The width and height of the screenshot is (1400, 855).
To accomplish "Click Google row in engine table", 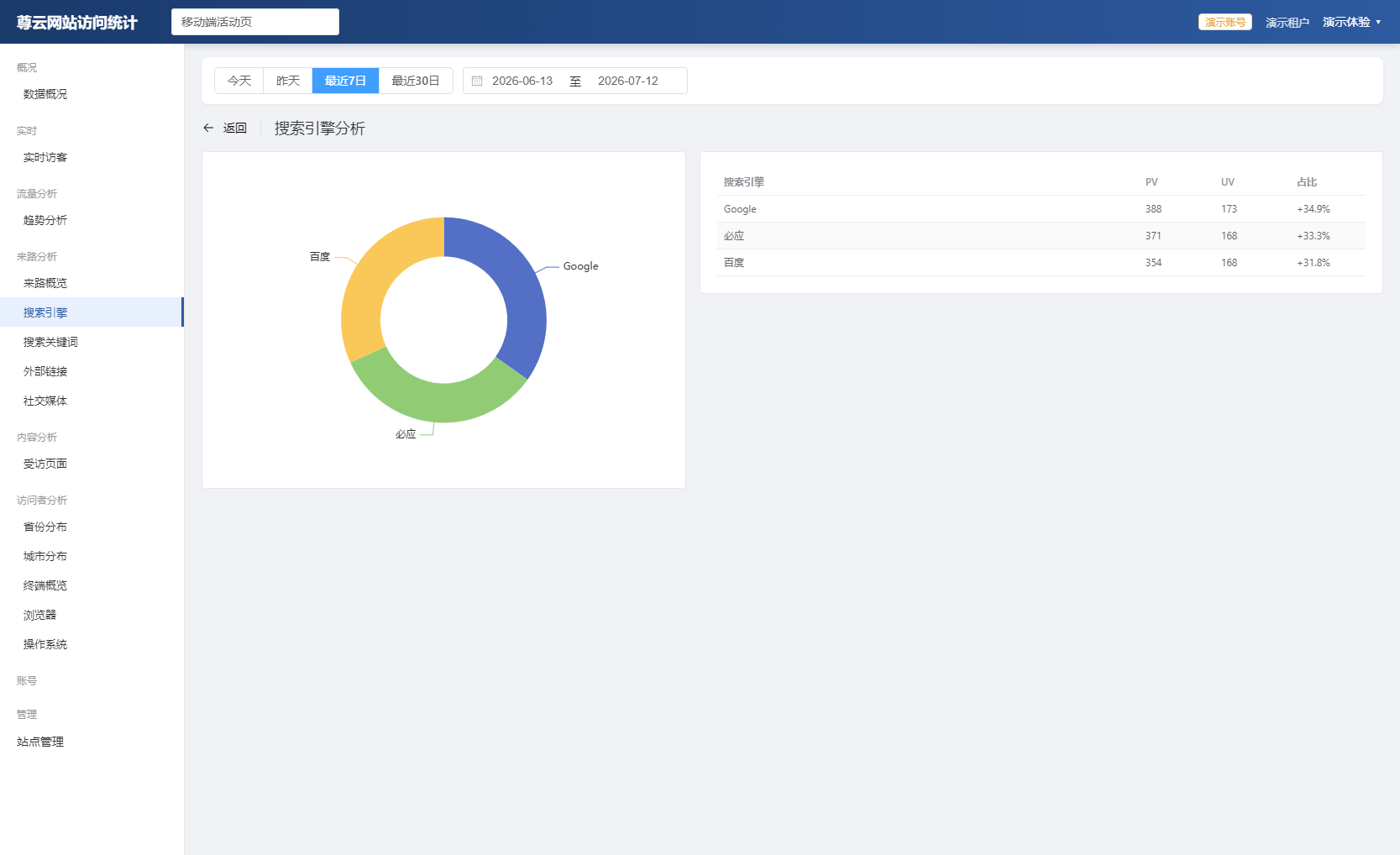I will pos(1041,209).
